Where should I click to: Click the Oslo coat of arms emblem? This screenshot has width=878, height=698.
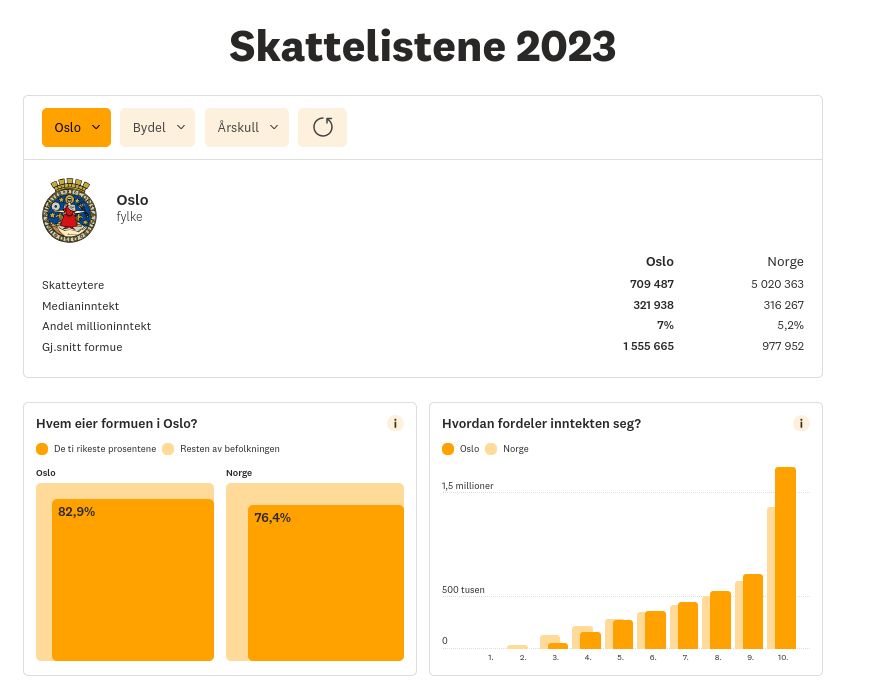click(x=69, y=210)
